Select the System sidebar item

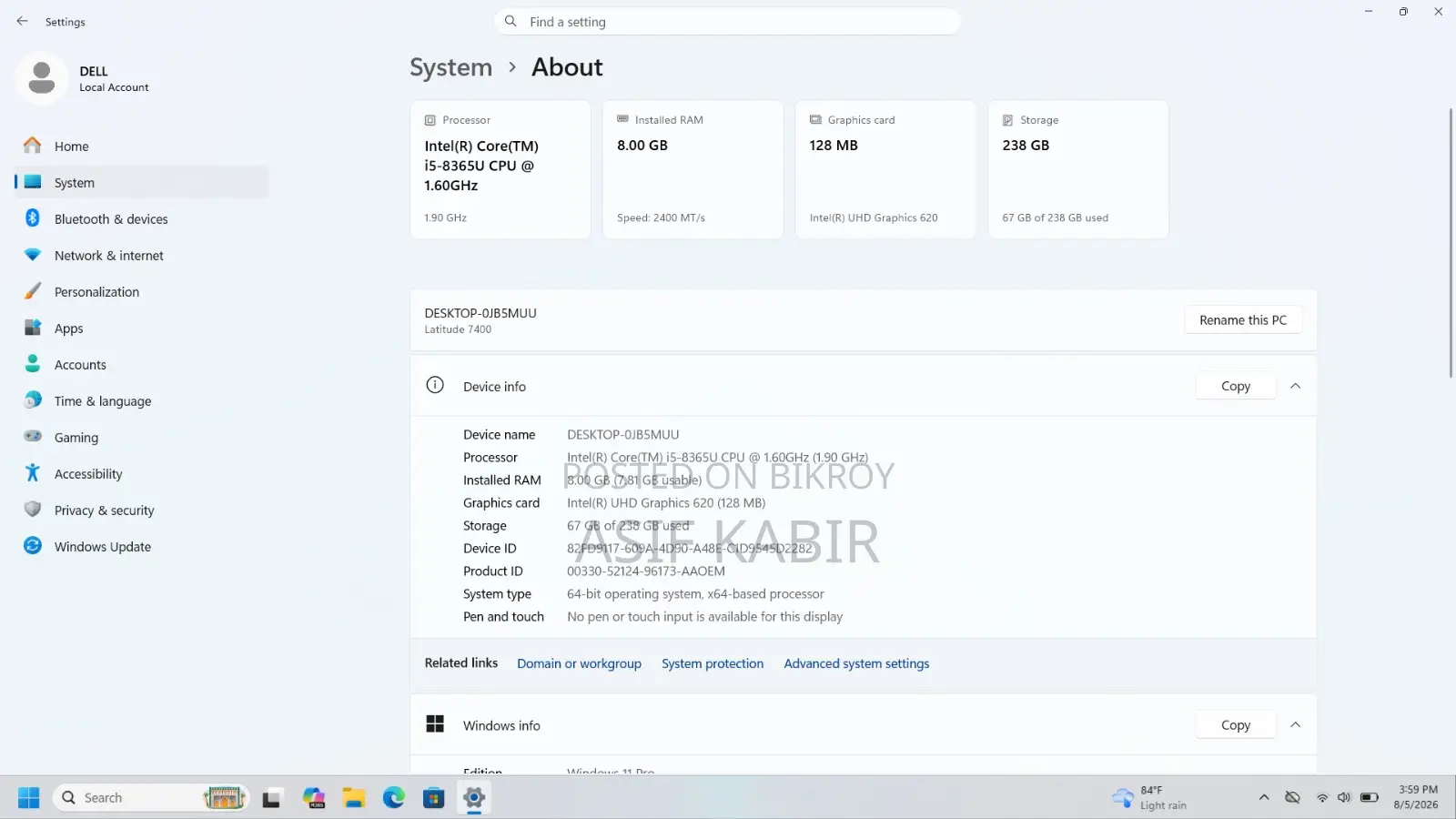click(x=141, y=183)
